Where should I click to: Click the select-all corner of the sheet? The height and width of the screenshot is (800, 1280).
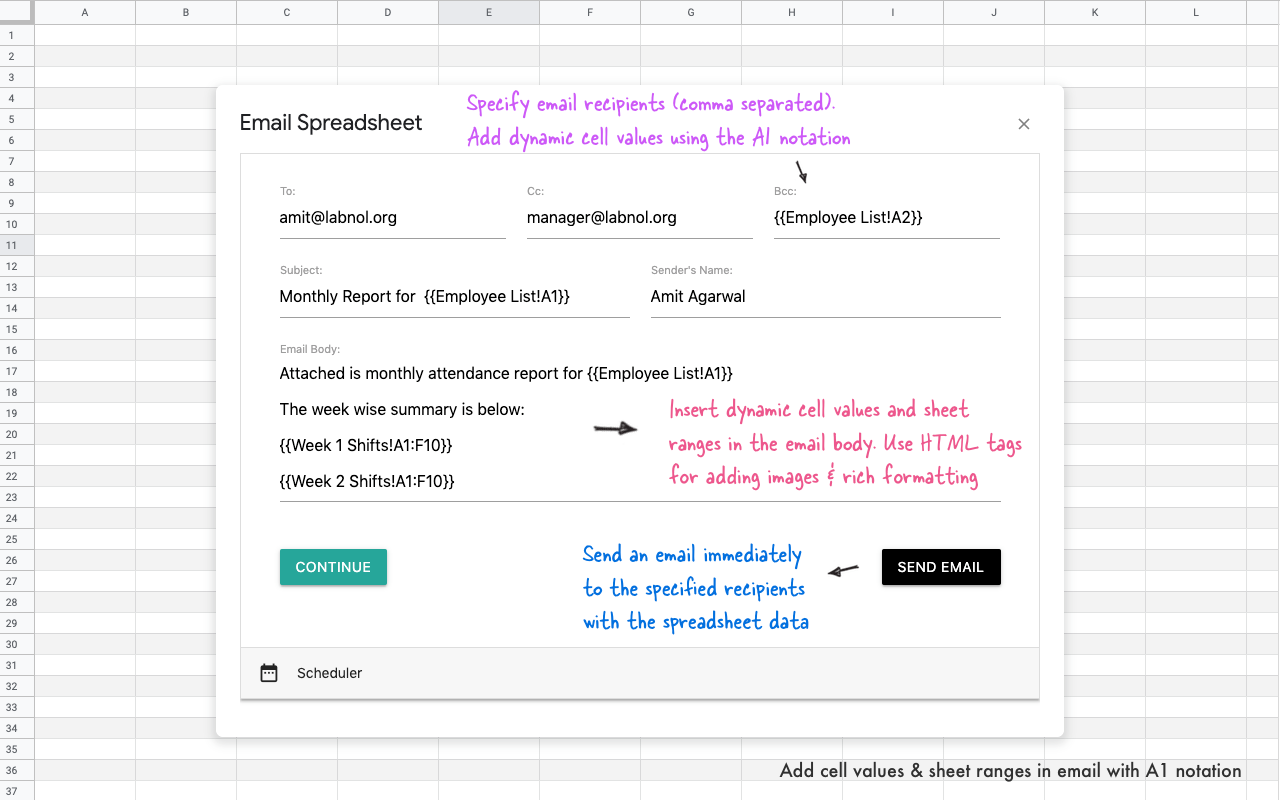click(17, 12)
